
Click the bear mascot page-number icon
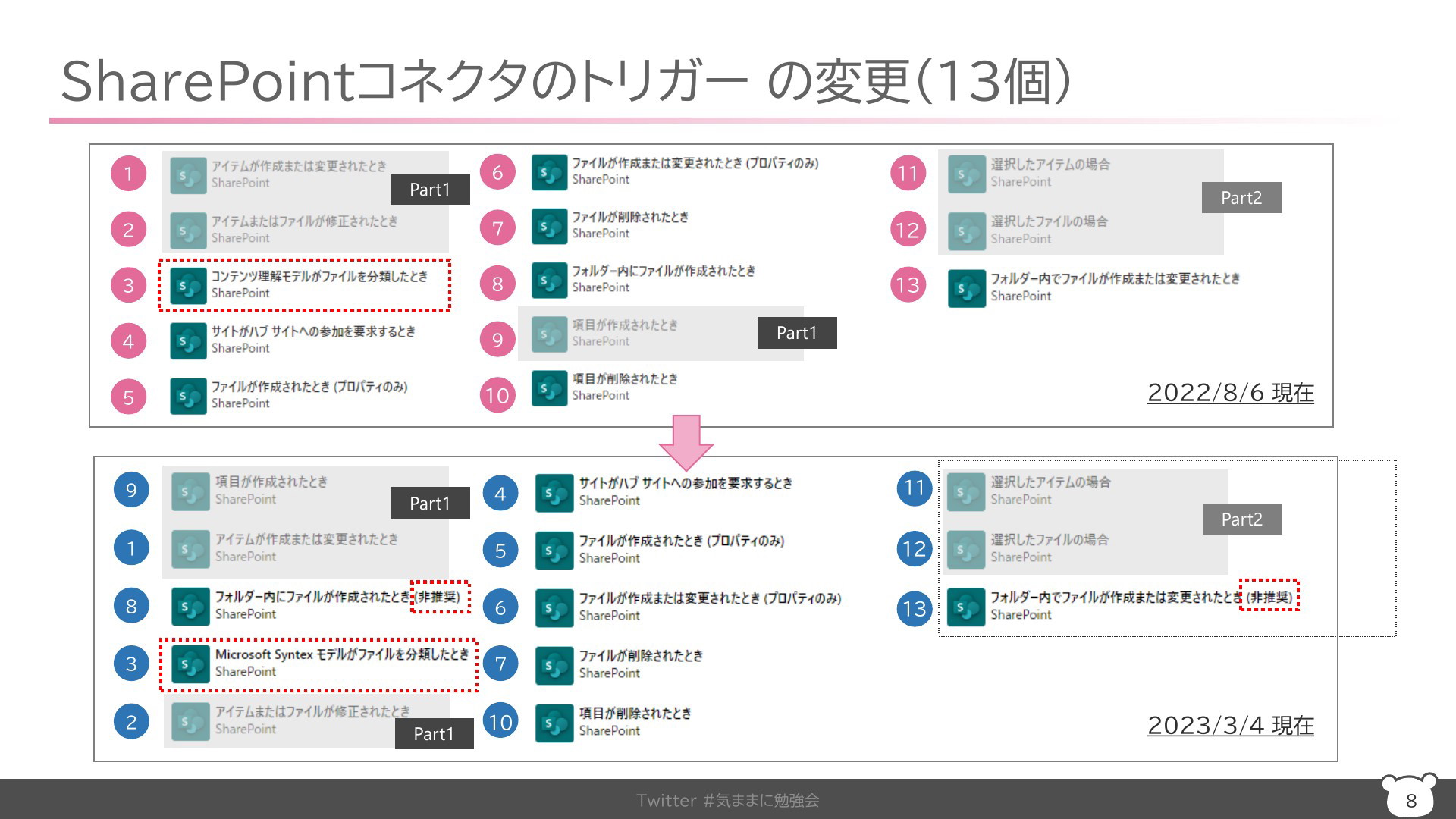[x=1409, y=795]
